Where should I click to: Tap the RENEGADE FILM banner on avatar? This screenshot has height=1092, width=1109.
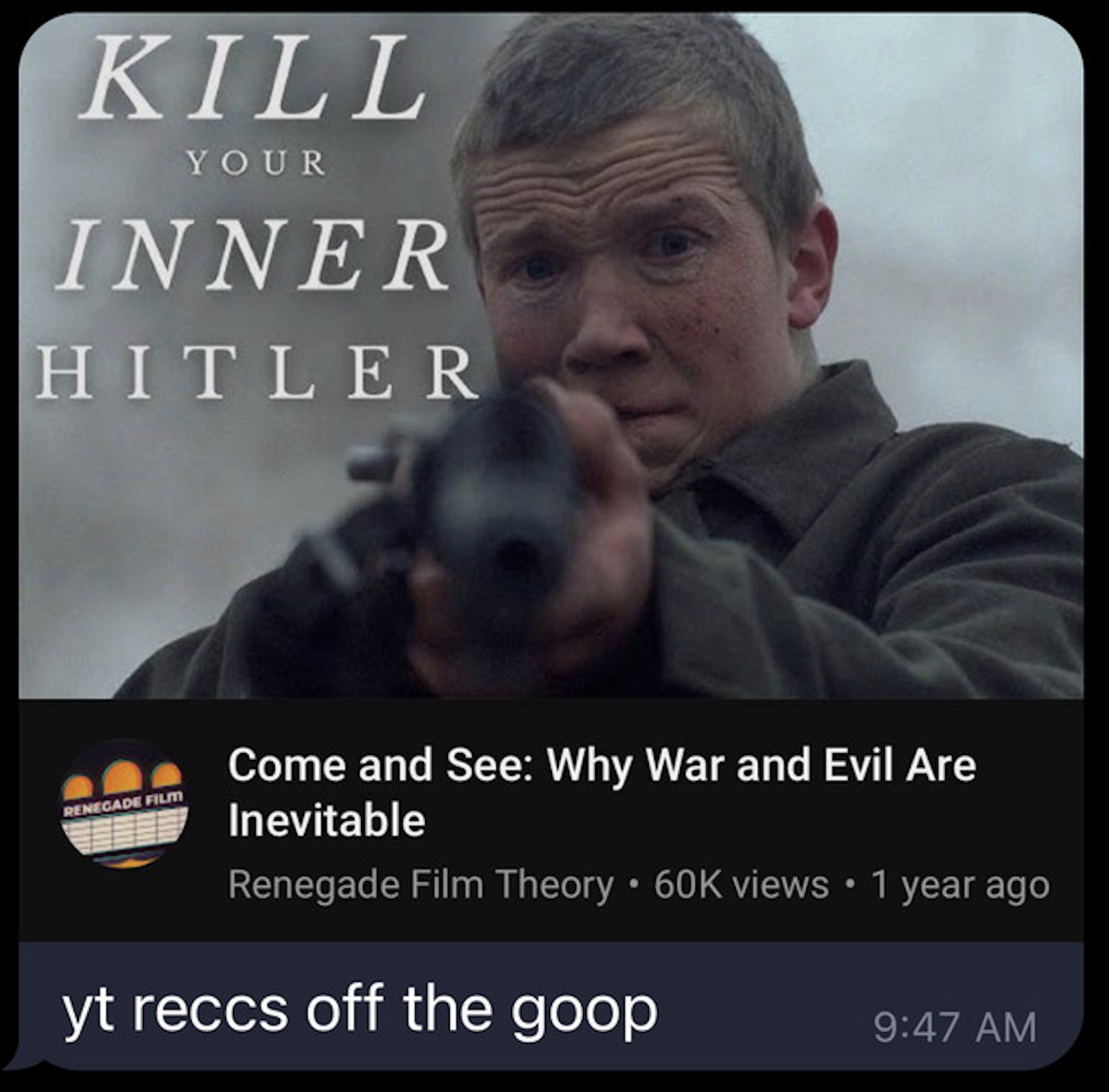124,803
